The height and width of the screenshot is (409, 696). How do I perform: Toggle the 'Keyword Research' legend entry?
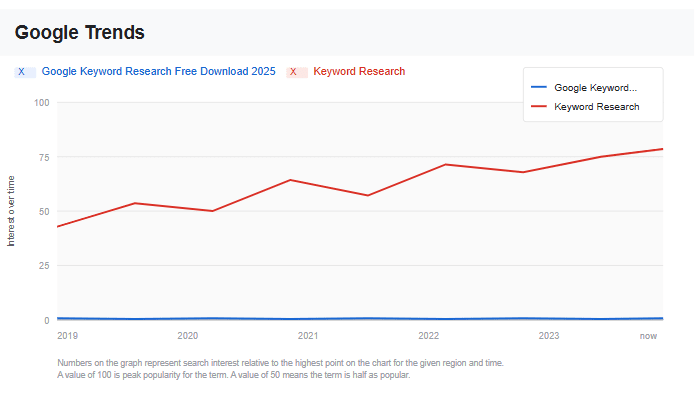596,107
